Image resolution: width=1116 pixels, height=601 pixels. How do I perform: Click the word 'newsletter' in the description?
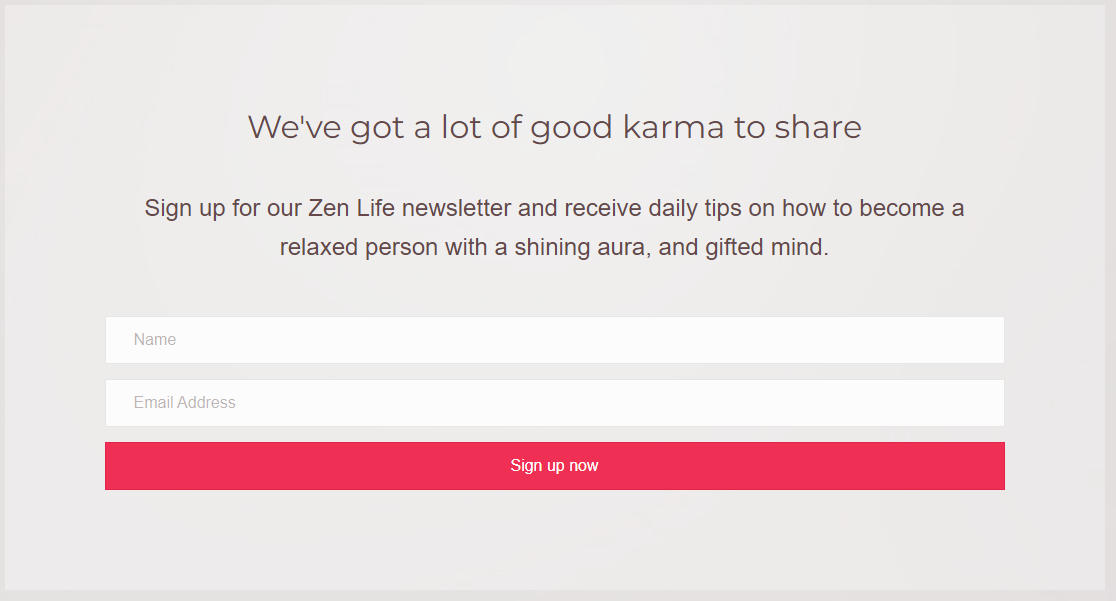click(456, 209)
